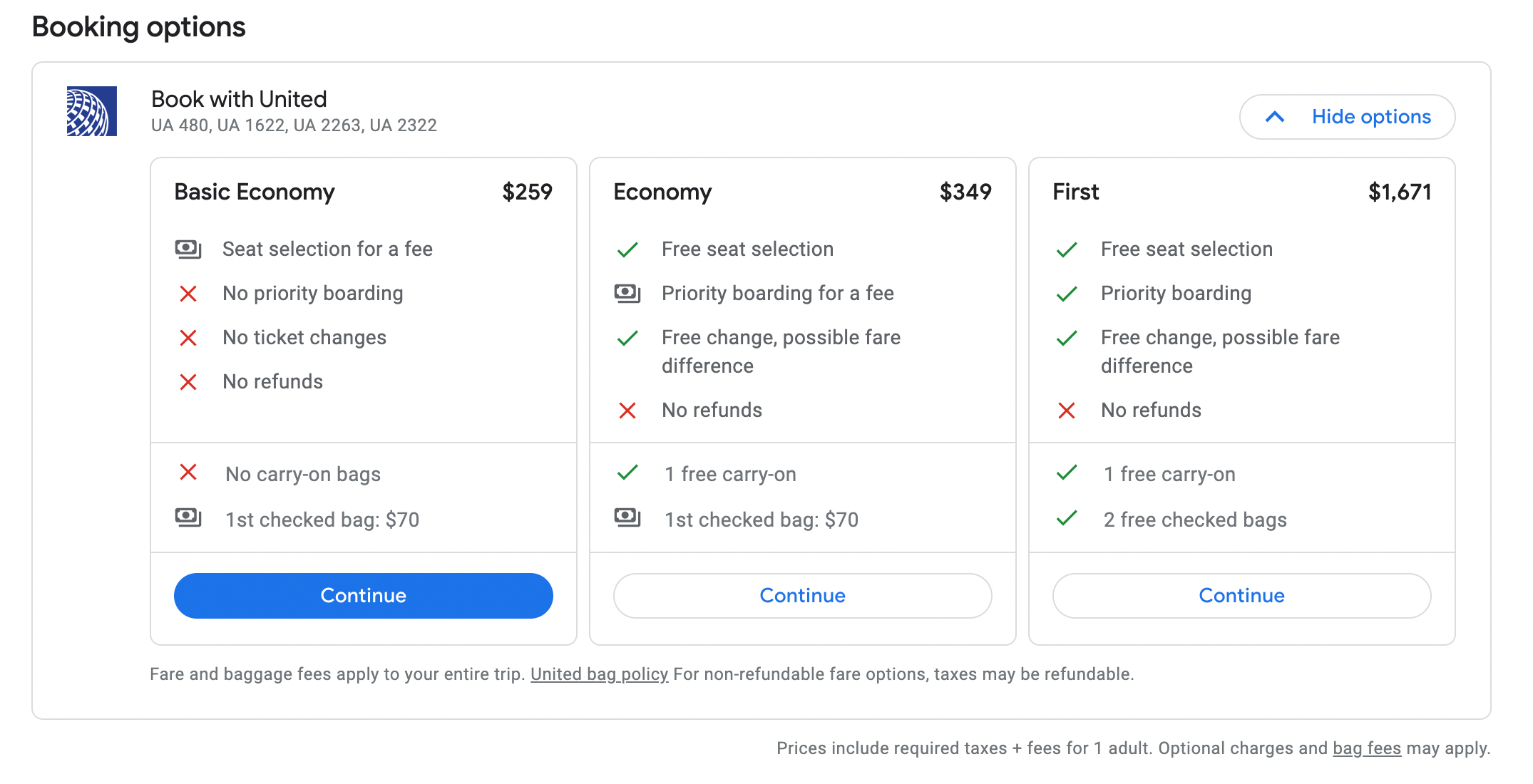Open the United bag policy link
Screen dimensions: 1533x784
599,674
